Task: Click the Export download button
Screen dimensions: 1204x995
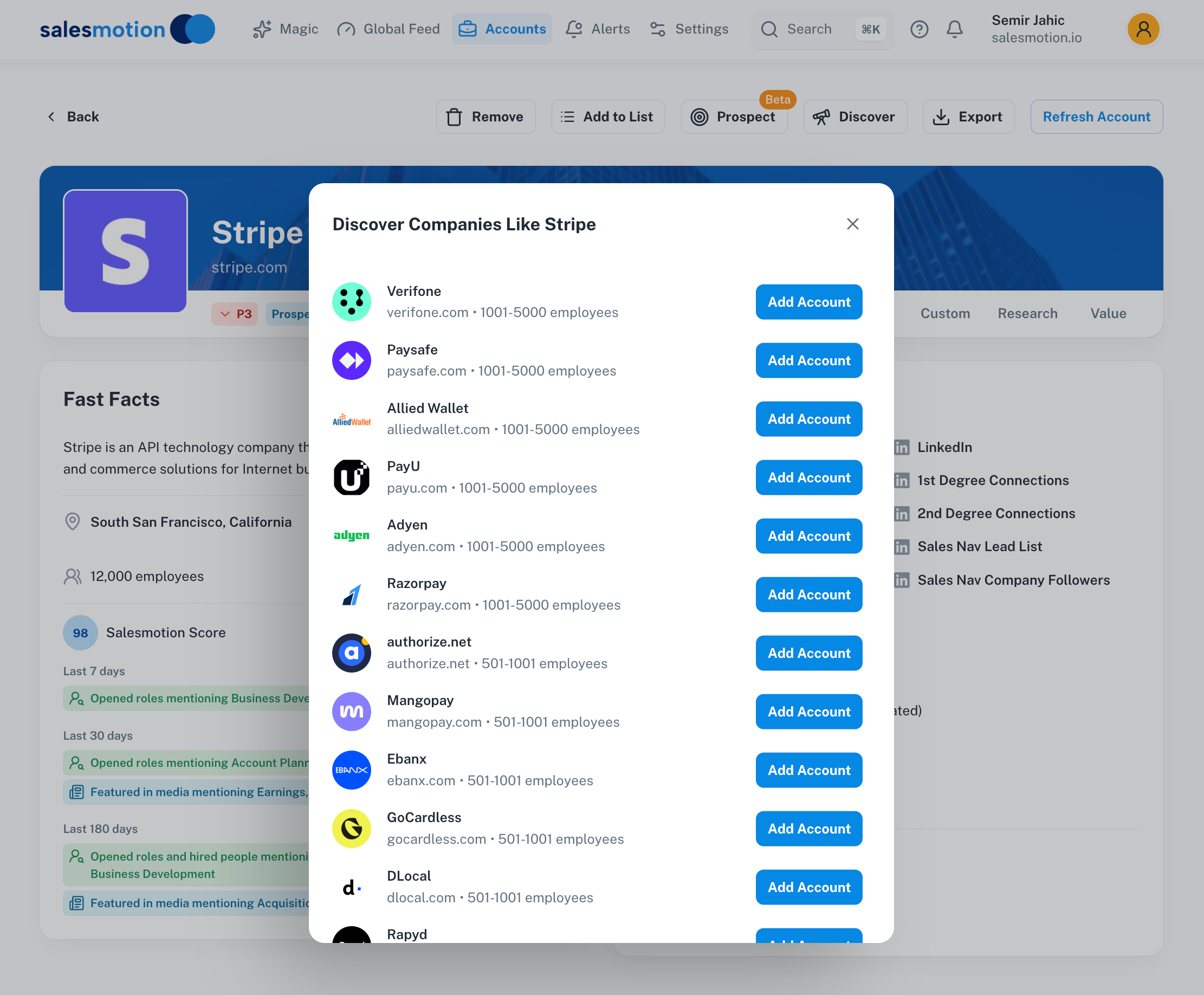Action: (968, 117)
